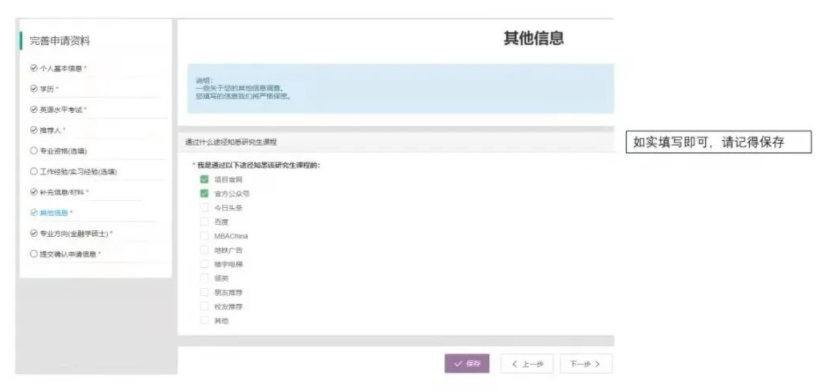
Task: Check the MBAChina option
Action: [204, 236]
